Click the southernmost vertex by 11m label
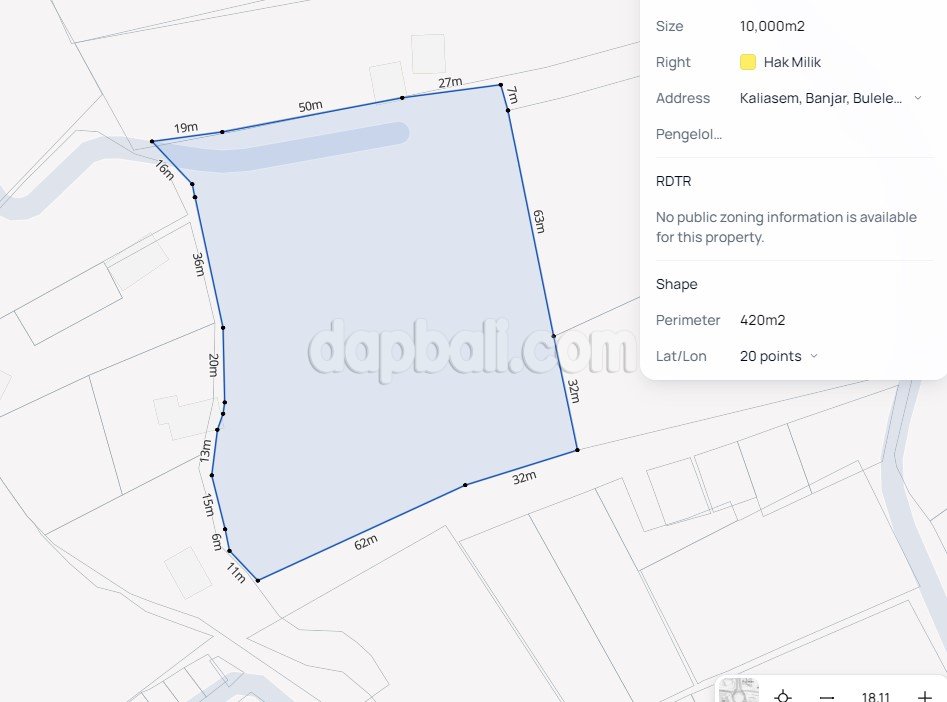947x702 pixels. 258,581
